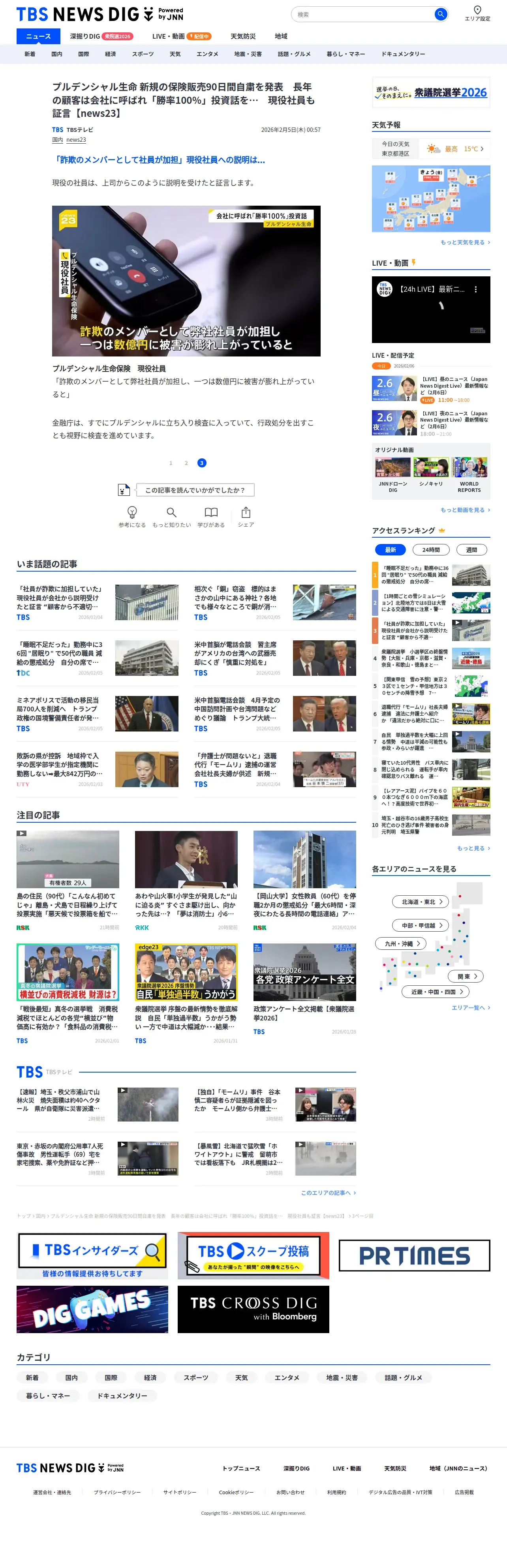This screenshot has height=1568, width=507.
Task: Open the PR TIMES banner
Action: [x=415, y=1256]
